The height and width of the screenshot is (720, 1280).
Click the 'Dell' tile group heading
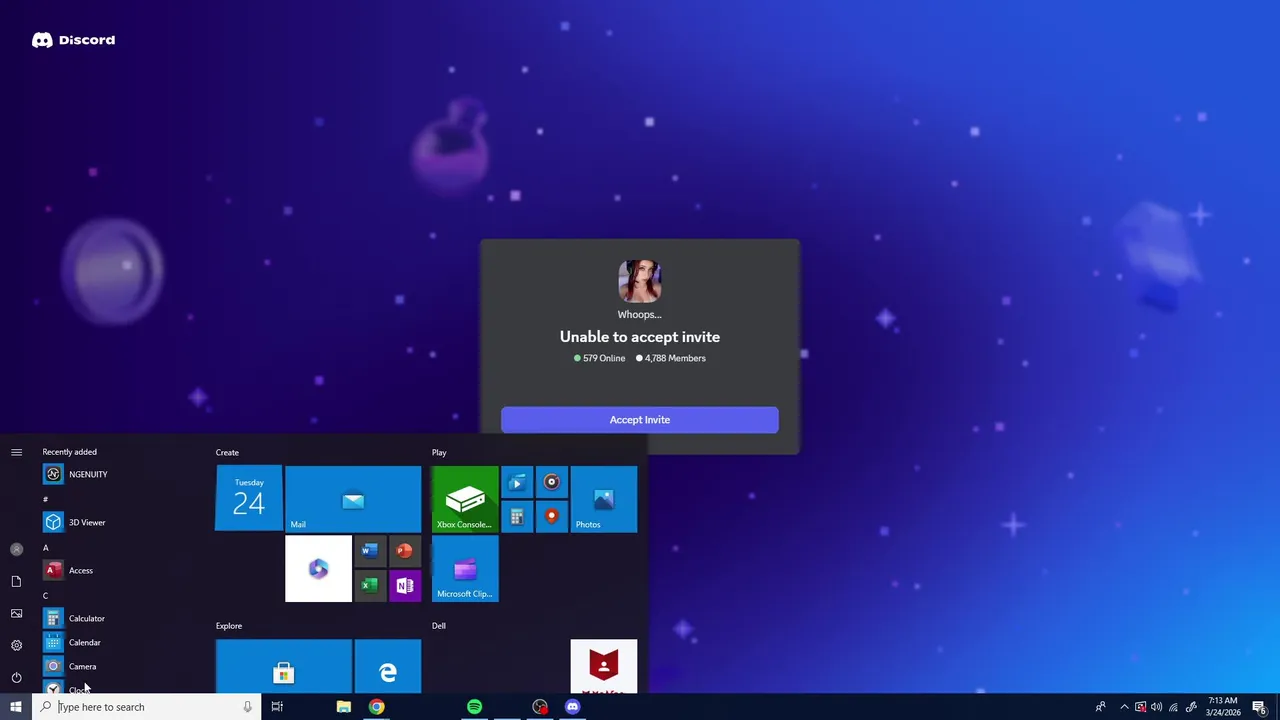click(x=439, y=626)
